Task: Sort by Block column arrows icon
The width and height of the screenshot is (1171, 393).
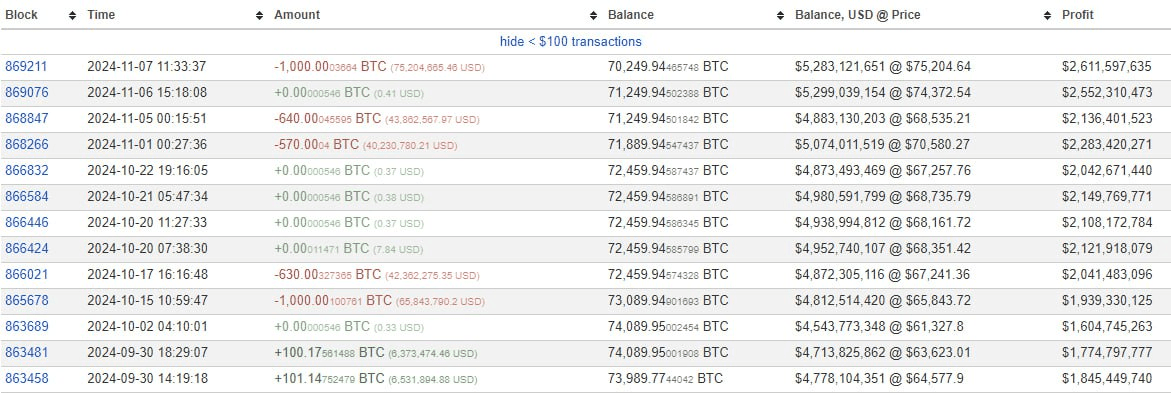Action: point(72,15)
